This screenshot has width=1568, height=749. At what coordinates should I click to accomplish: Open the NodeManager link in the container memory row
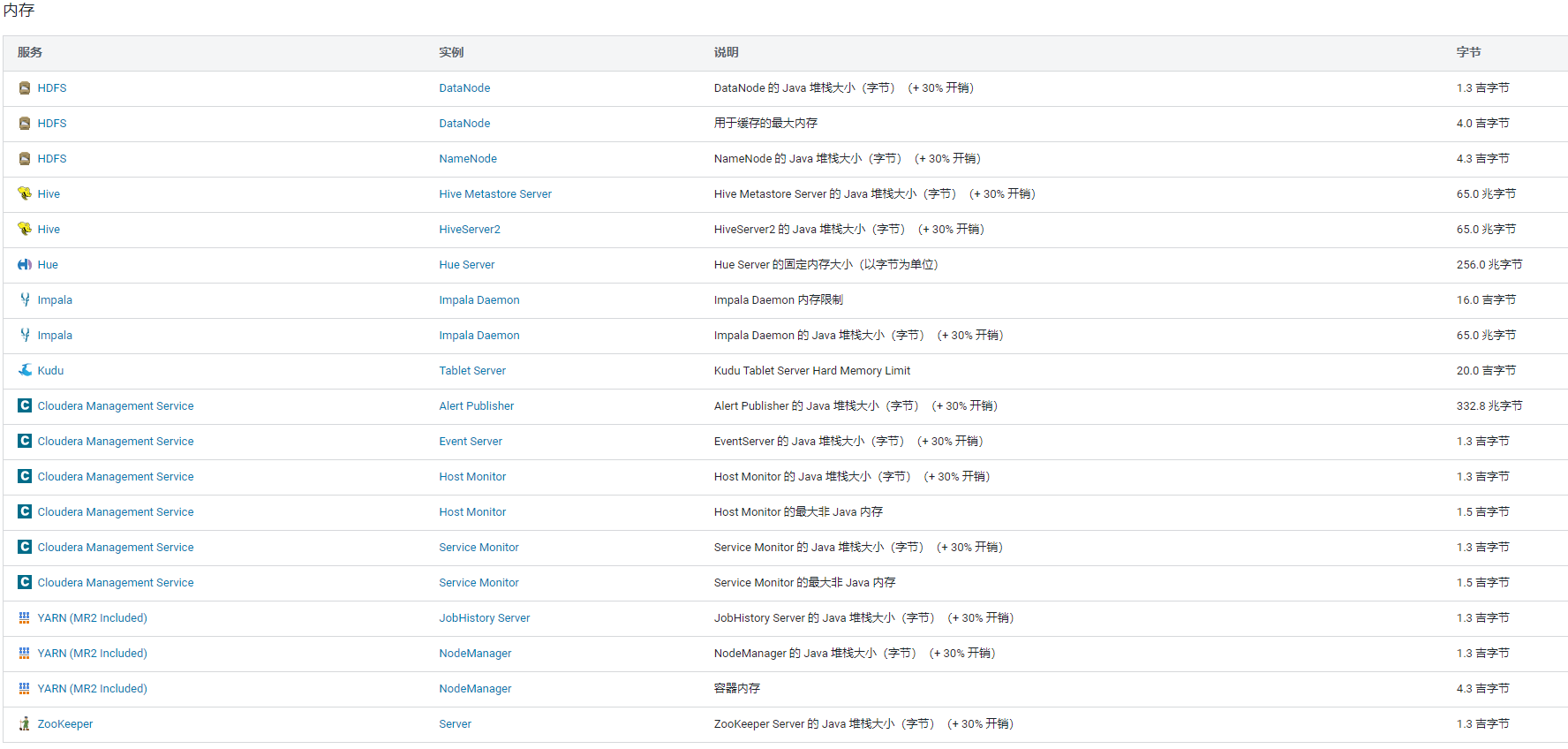475,689
